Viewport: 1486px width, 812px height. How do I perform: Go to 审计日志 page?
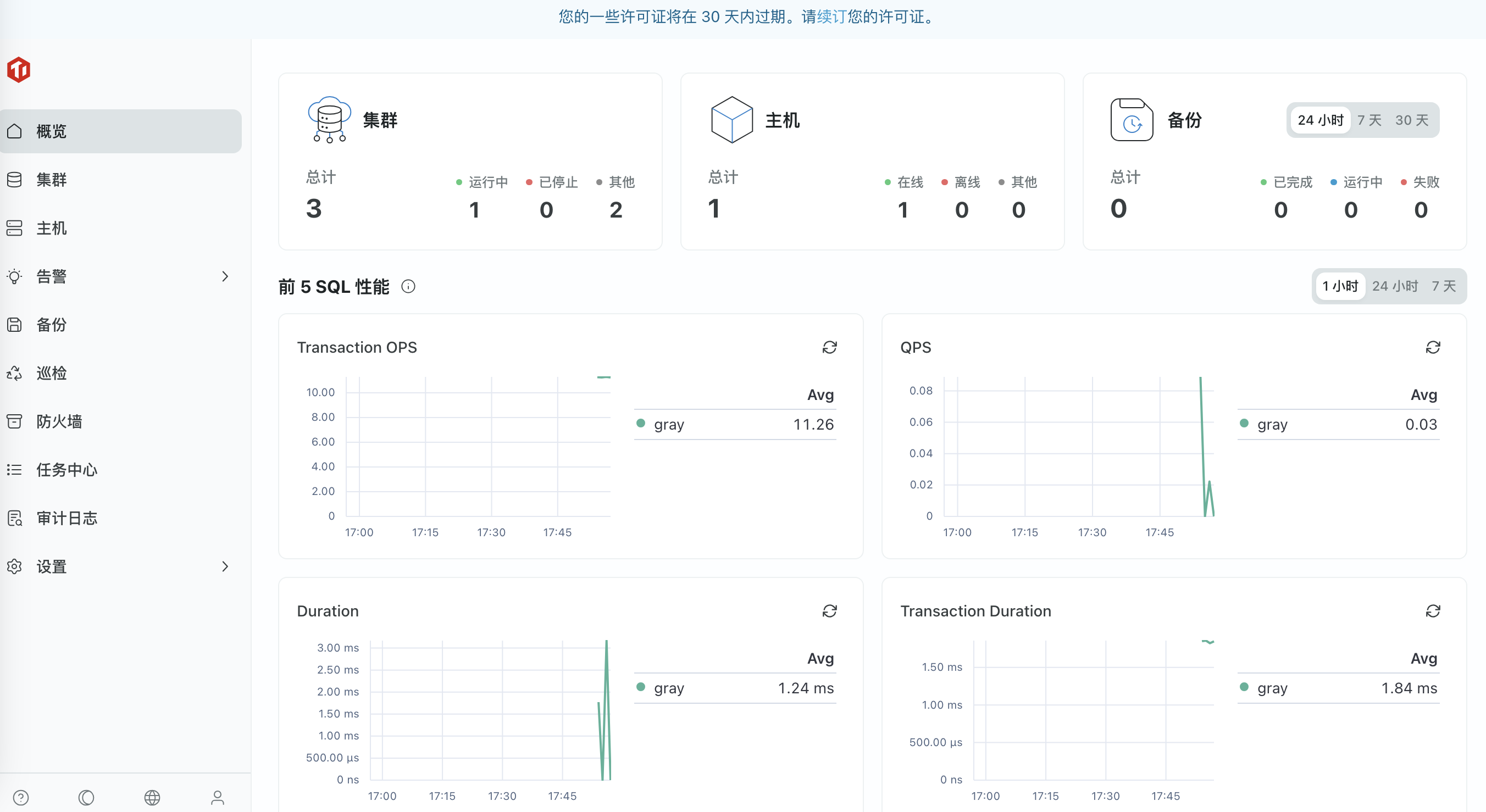tap(66, 518)
